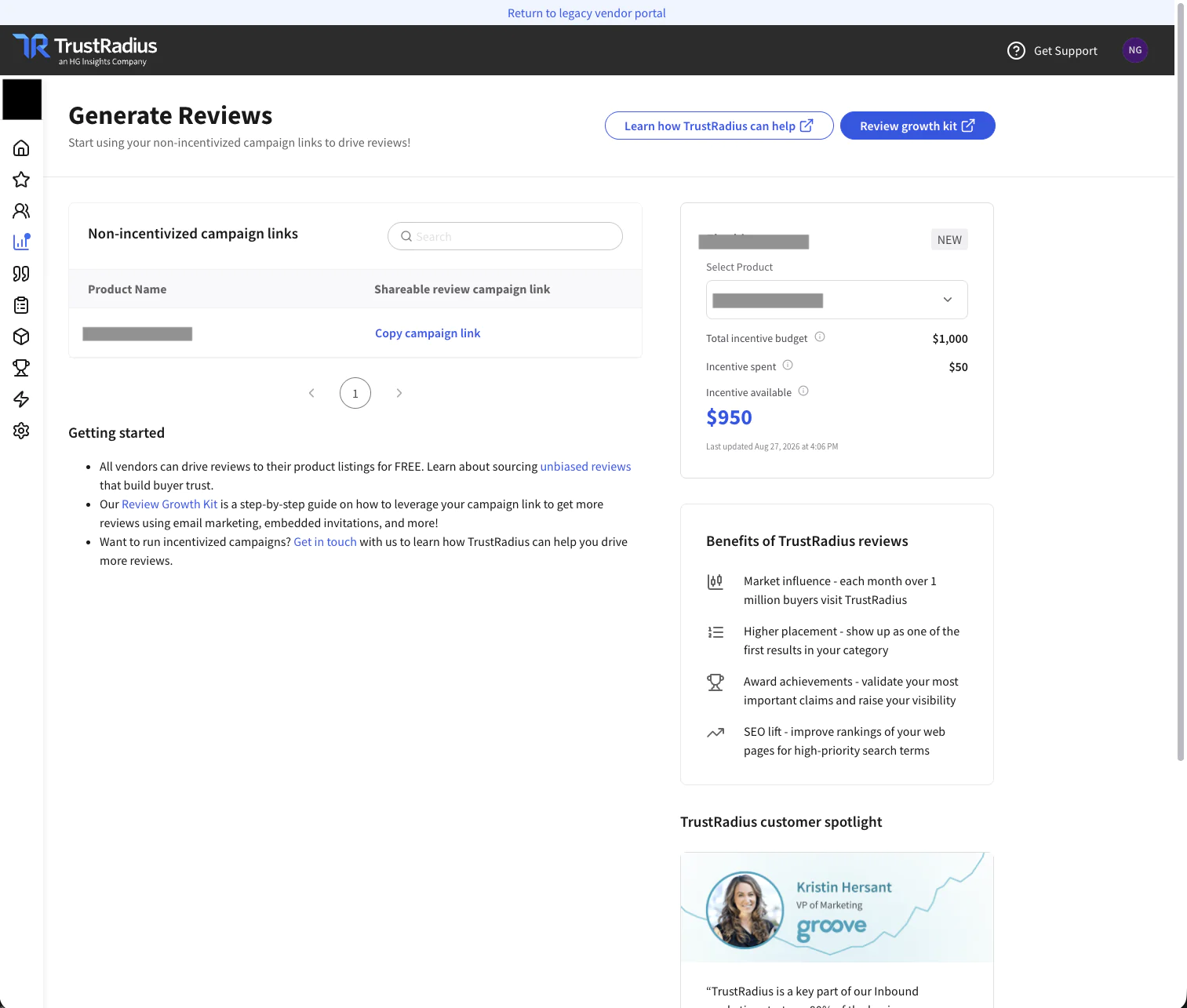This screenshot has height=1008, width=1187.
Task: Follow Return to legacy vendor portal link
Action: coord(587,13)
